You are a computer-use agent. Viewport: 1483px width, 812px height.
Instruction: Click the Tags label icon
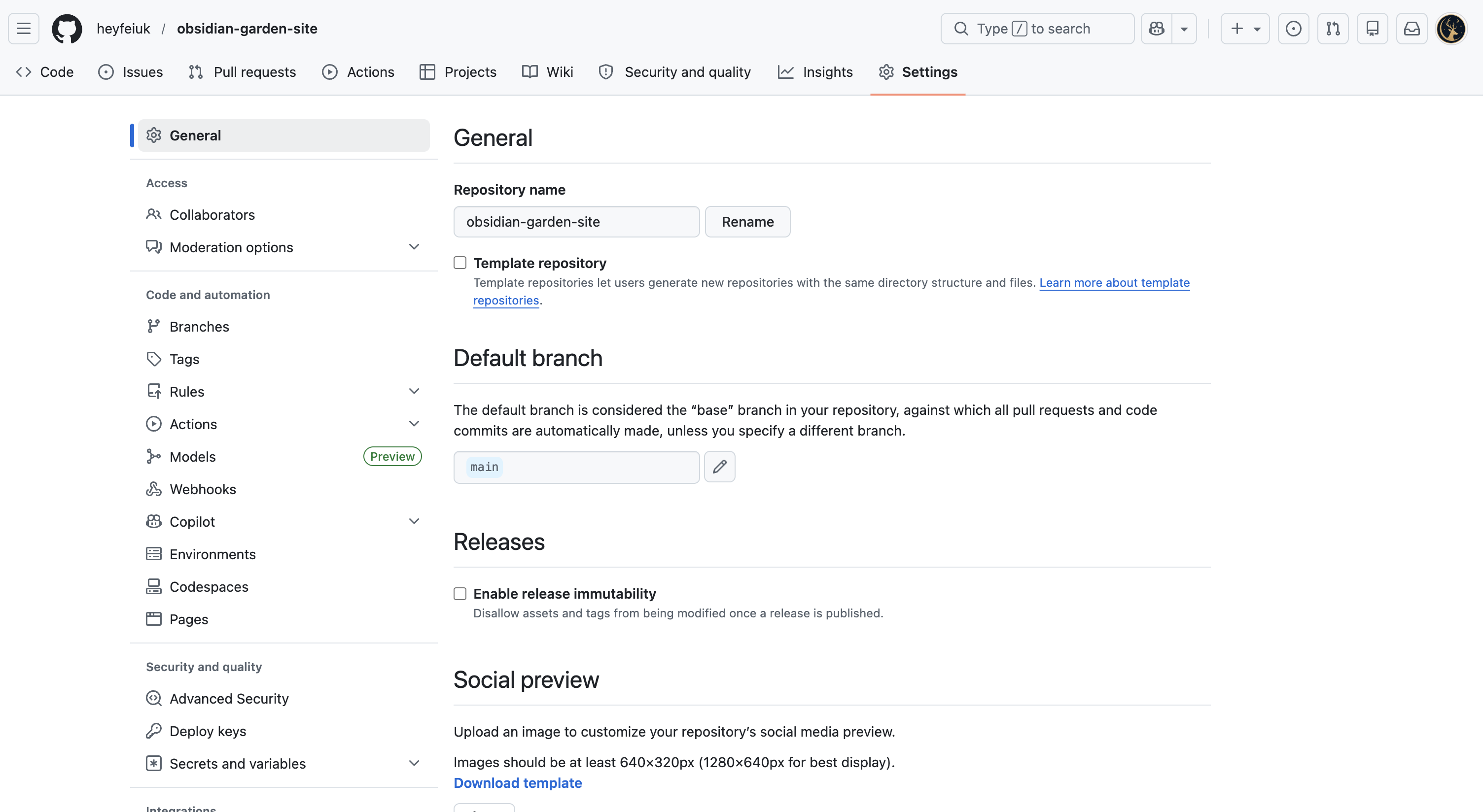pos(153,359)
